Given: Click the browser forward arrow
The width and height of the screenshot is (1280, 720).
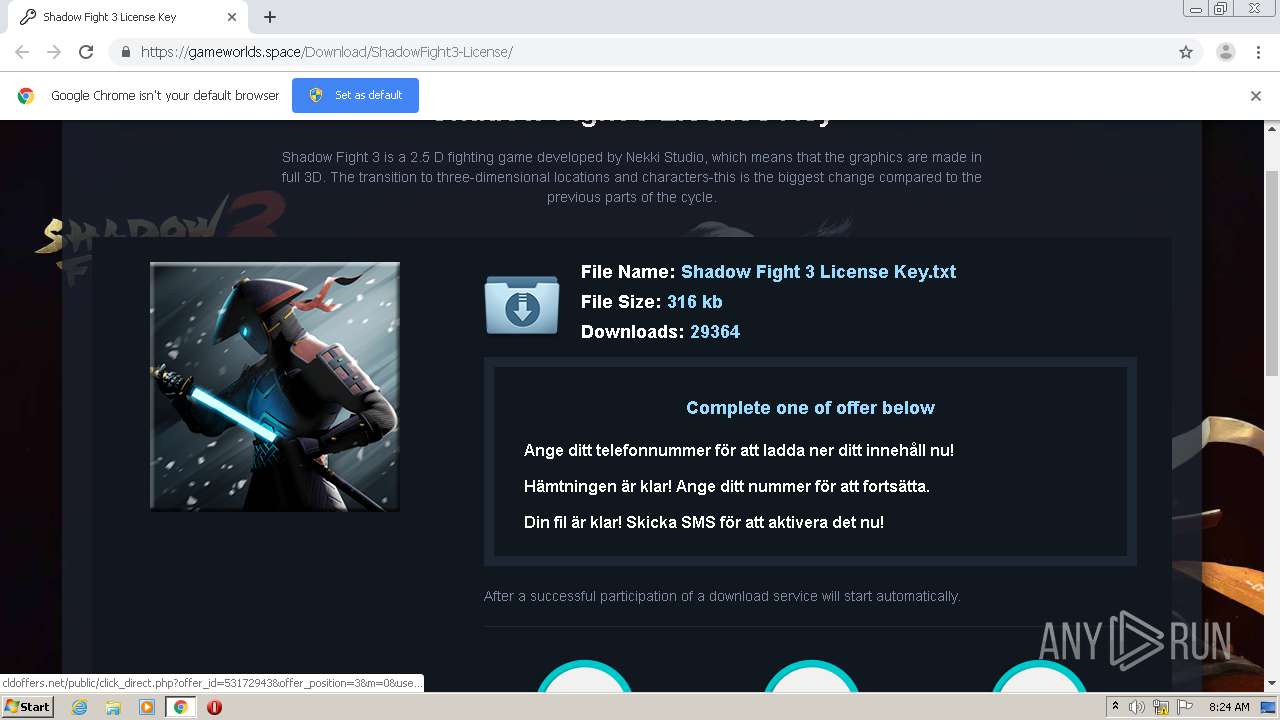Looking at the screenshot, I should click(x=54, y=52).
